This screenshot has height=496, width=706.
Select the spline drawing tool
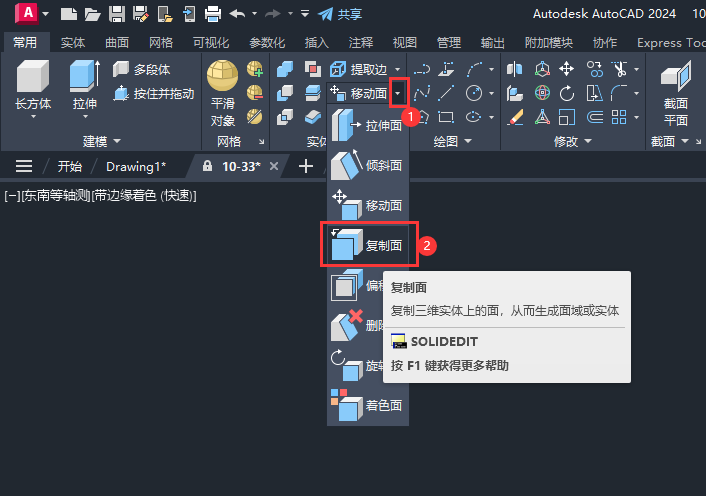422,93
